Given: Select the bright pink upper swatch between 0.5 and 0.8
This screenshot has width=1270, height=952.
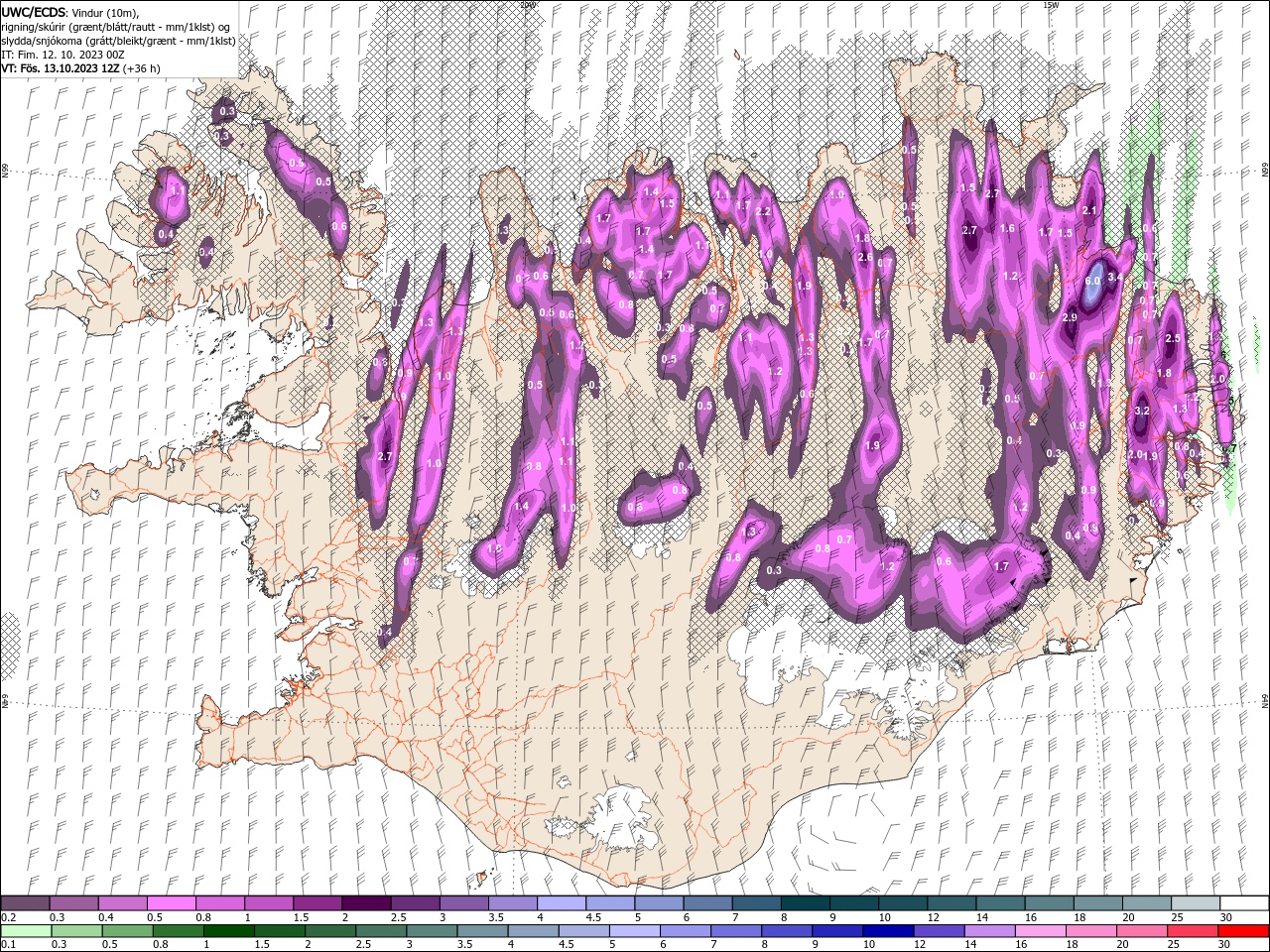Looking at the screenshot, I should coord(171,903).
